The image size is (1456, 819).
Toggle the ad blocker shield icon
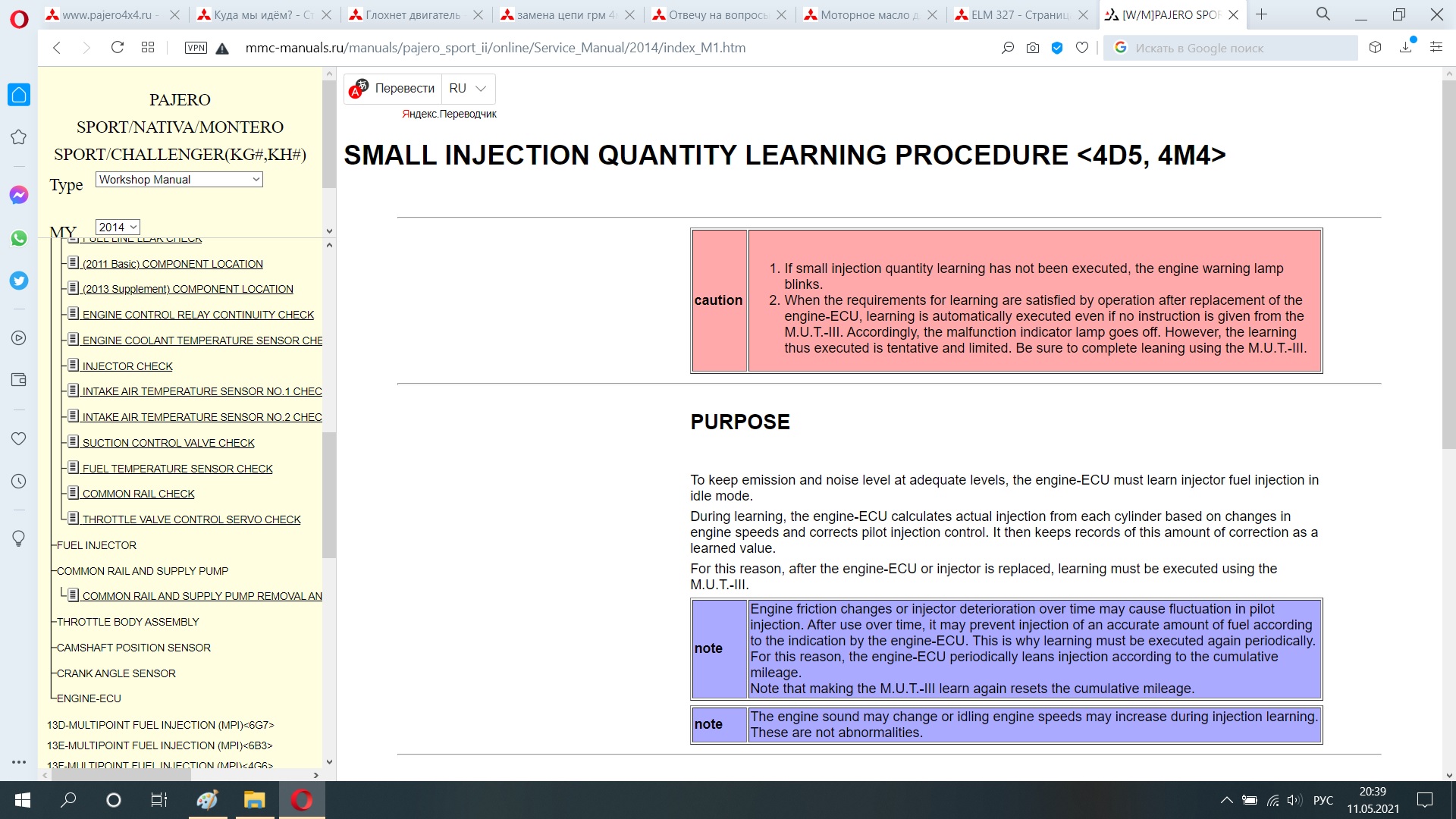coord(1057,48)
